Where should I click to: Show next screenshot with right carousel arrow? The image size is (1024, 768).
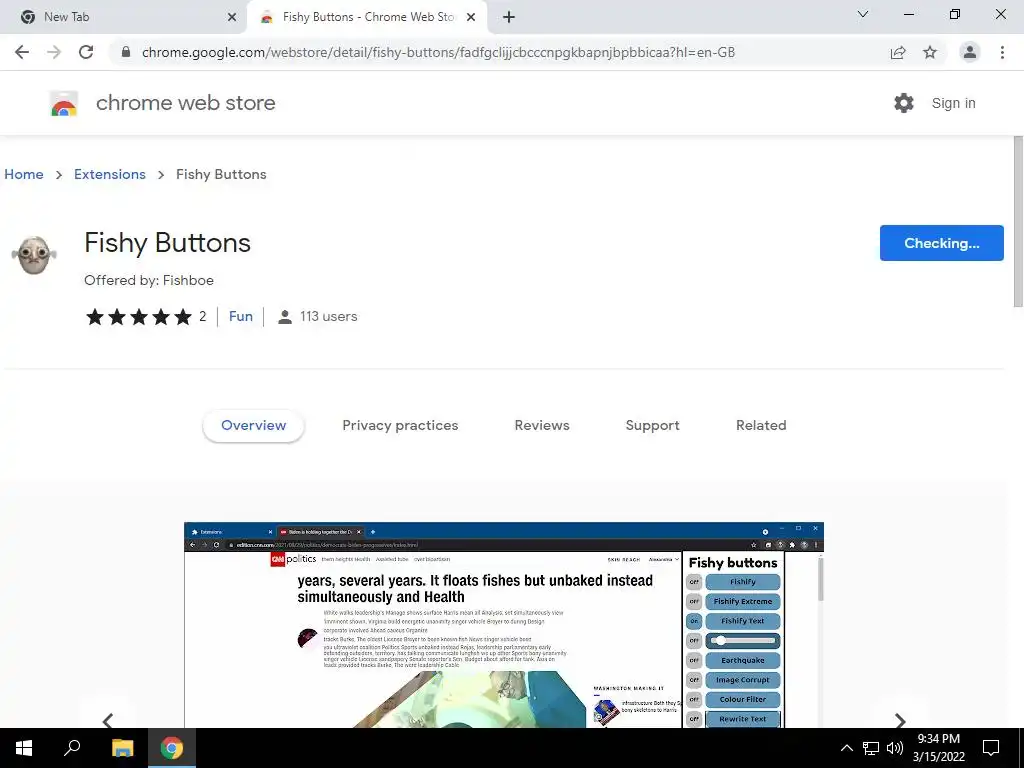pyautogui.click(x=900, y=720)
